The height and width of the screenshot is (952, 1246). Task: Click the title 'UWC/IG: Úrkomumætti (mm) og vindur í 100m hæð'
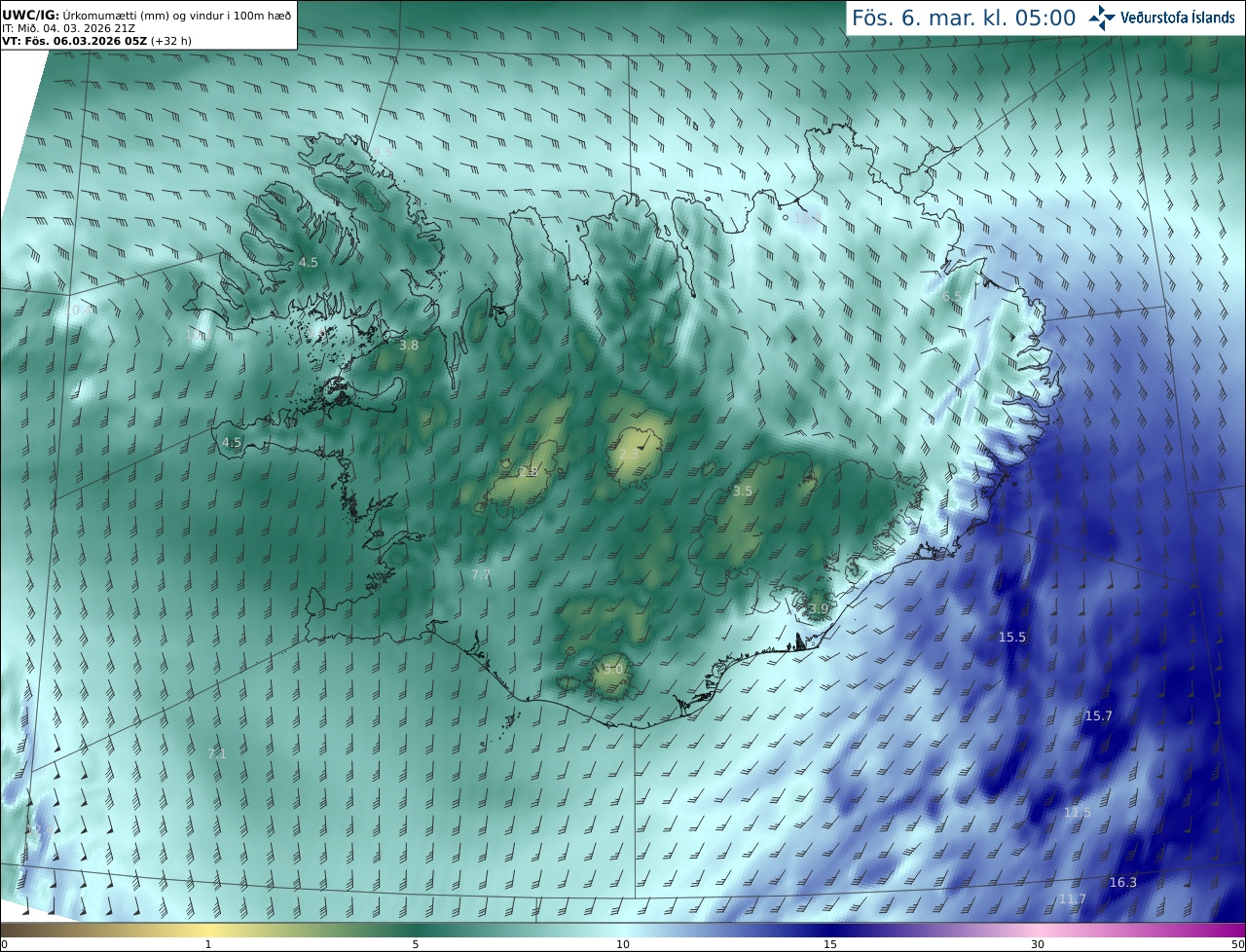147,16
